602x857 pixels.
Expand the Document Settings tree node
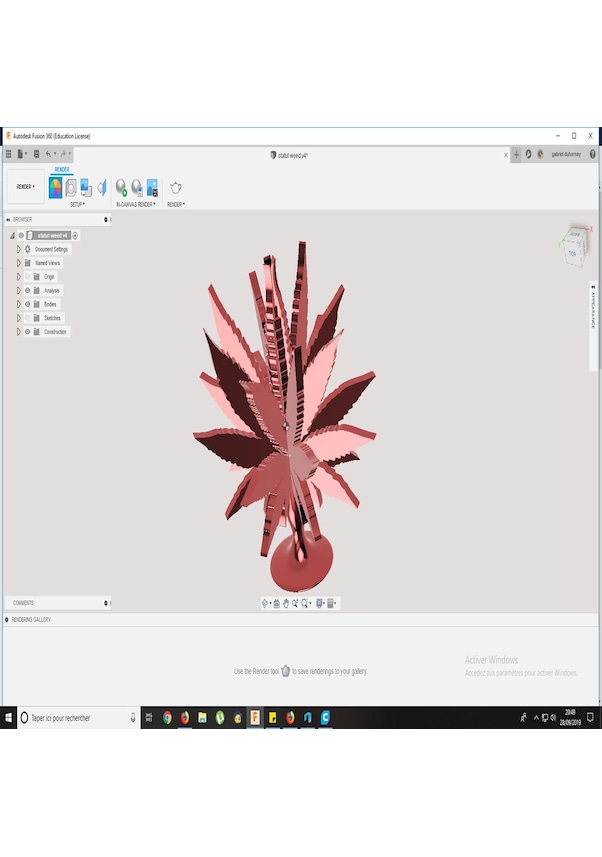tap(18, 249)
